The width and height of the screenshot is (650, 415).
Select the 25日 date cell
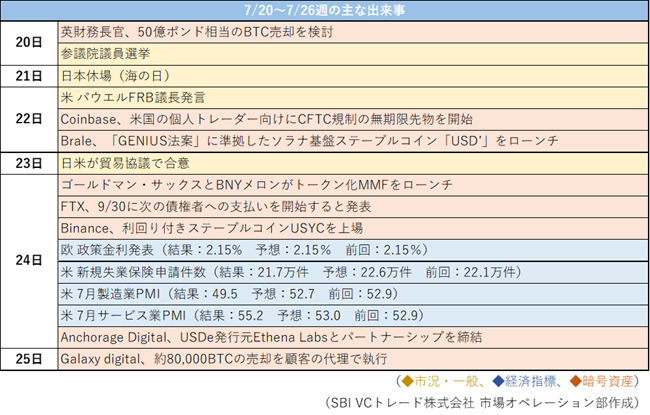pyautogui.click(x=29, y=359)
